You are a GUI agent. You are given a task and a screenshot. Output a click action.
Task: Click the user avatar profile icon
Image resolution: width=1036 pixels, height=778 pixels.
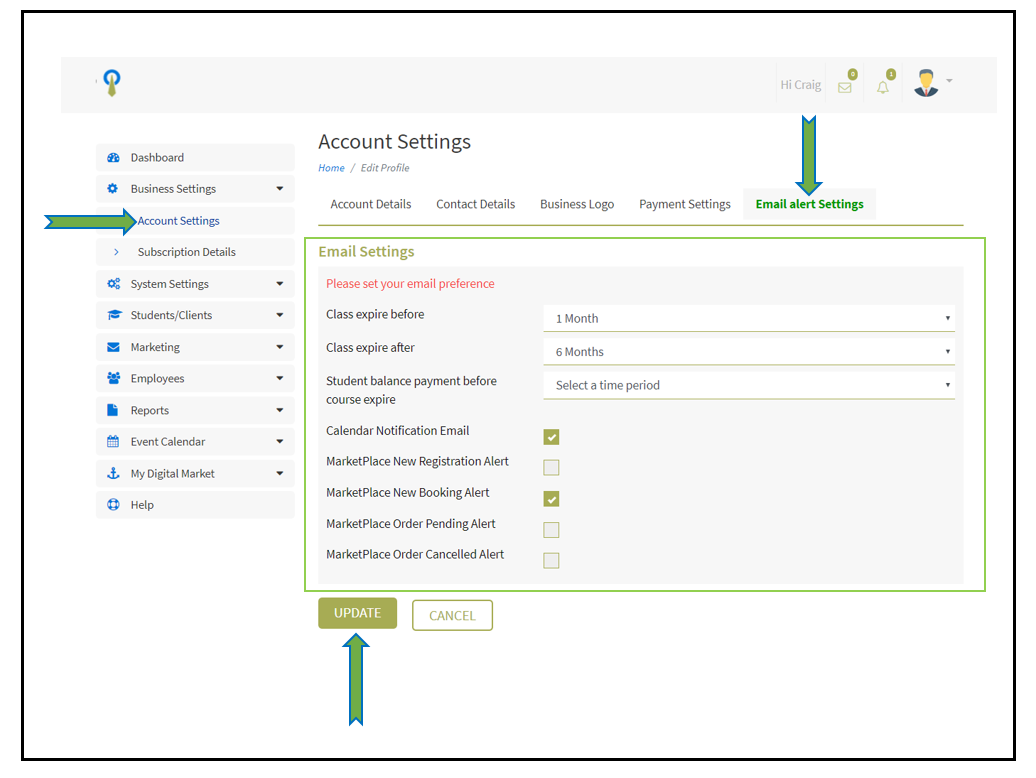click(927, 84)
